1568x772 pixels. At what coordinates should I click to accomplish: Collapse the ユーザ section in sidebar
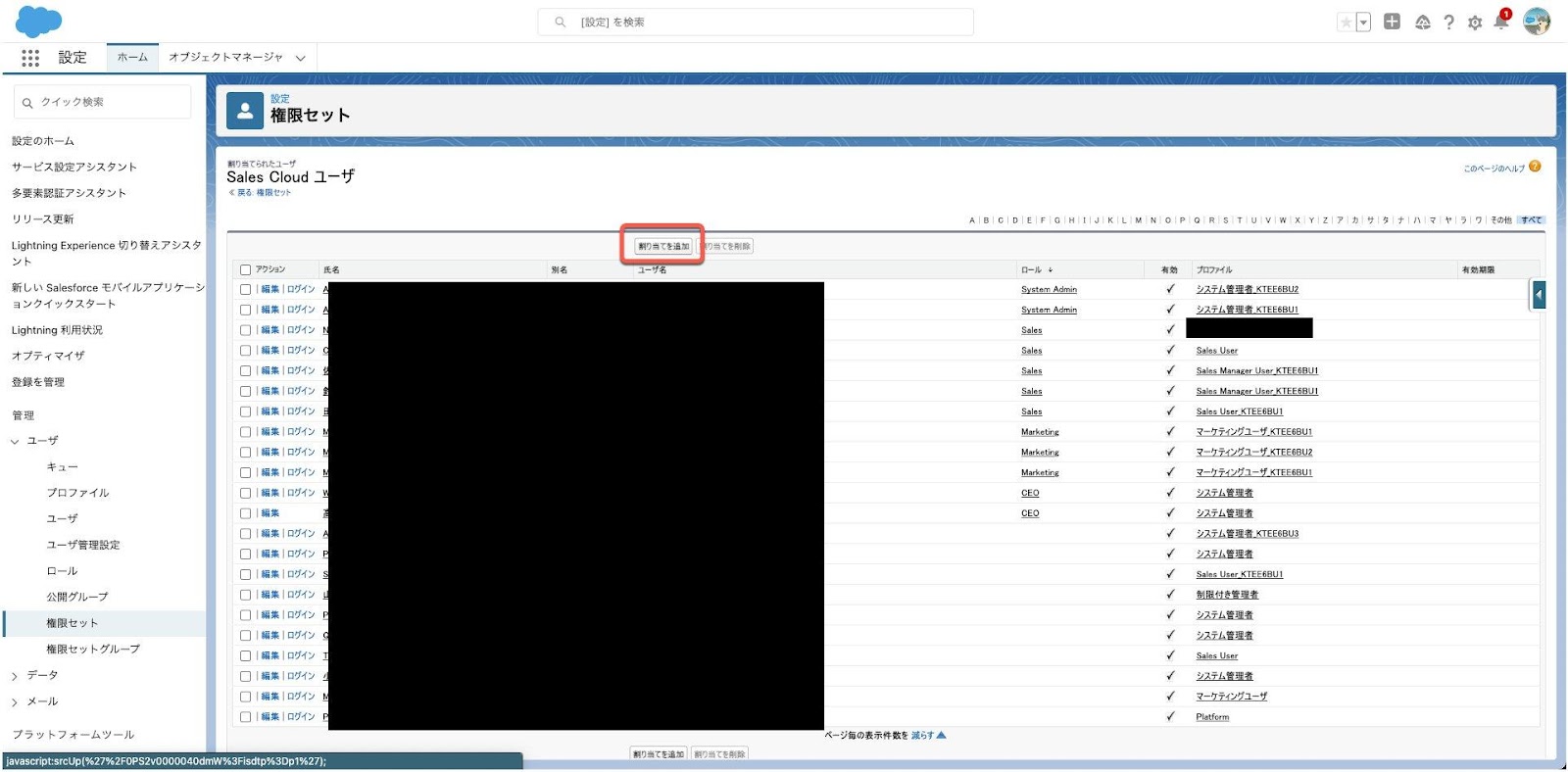click(x=15, y=442)
